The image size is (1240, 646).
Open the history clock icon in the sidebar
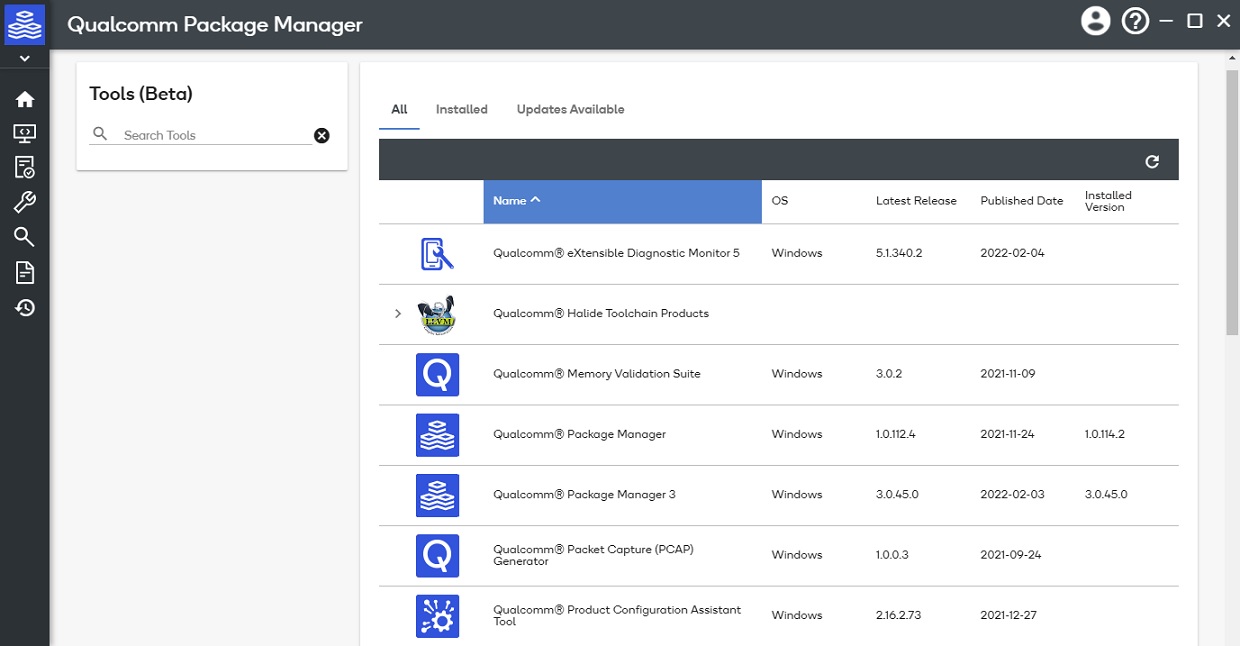24,307
